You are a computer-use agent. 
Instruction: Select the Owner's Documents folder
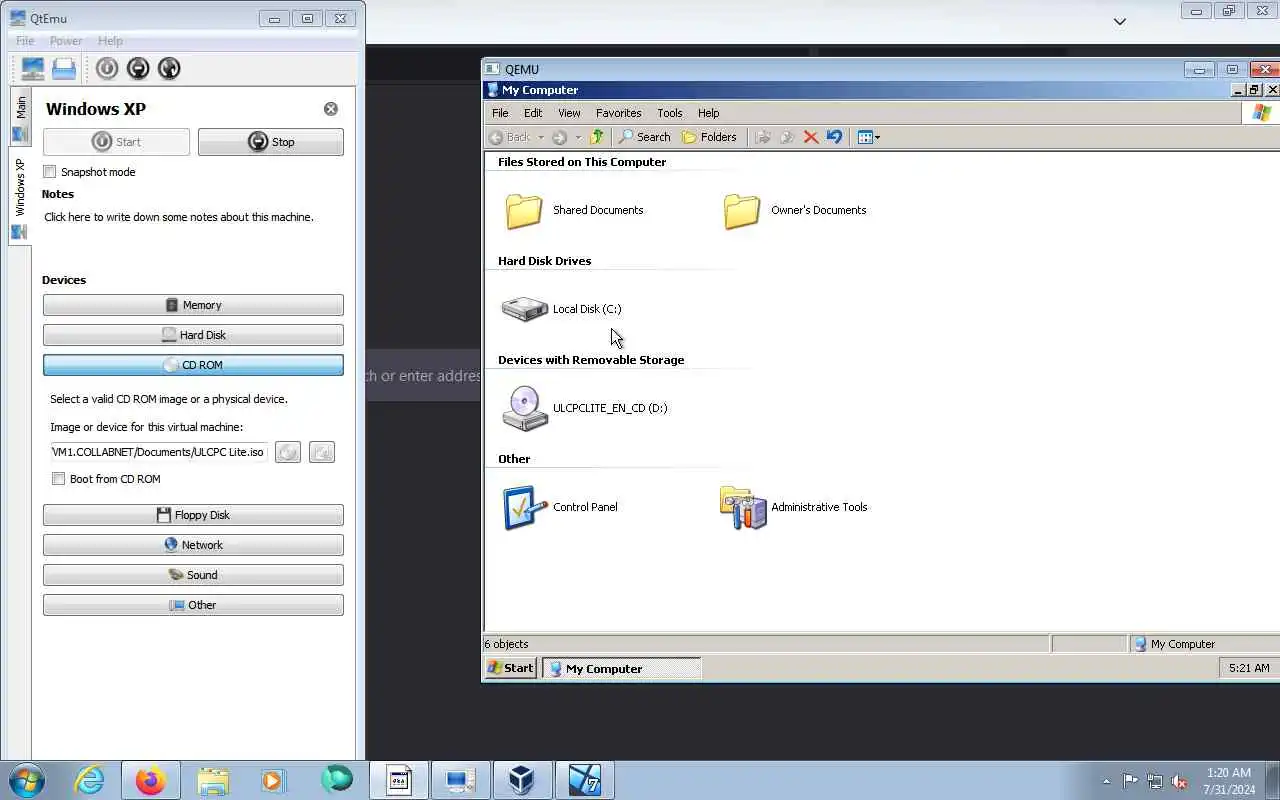(x=794, y=211)
